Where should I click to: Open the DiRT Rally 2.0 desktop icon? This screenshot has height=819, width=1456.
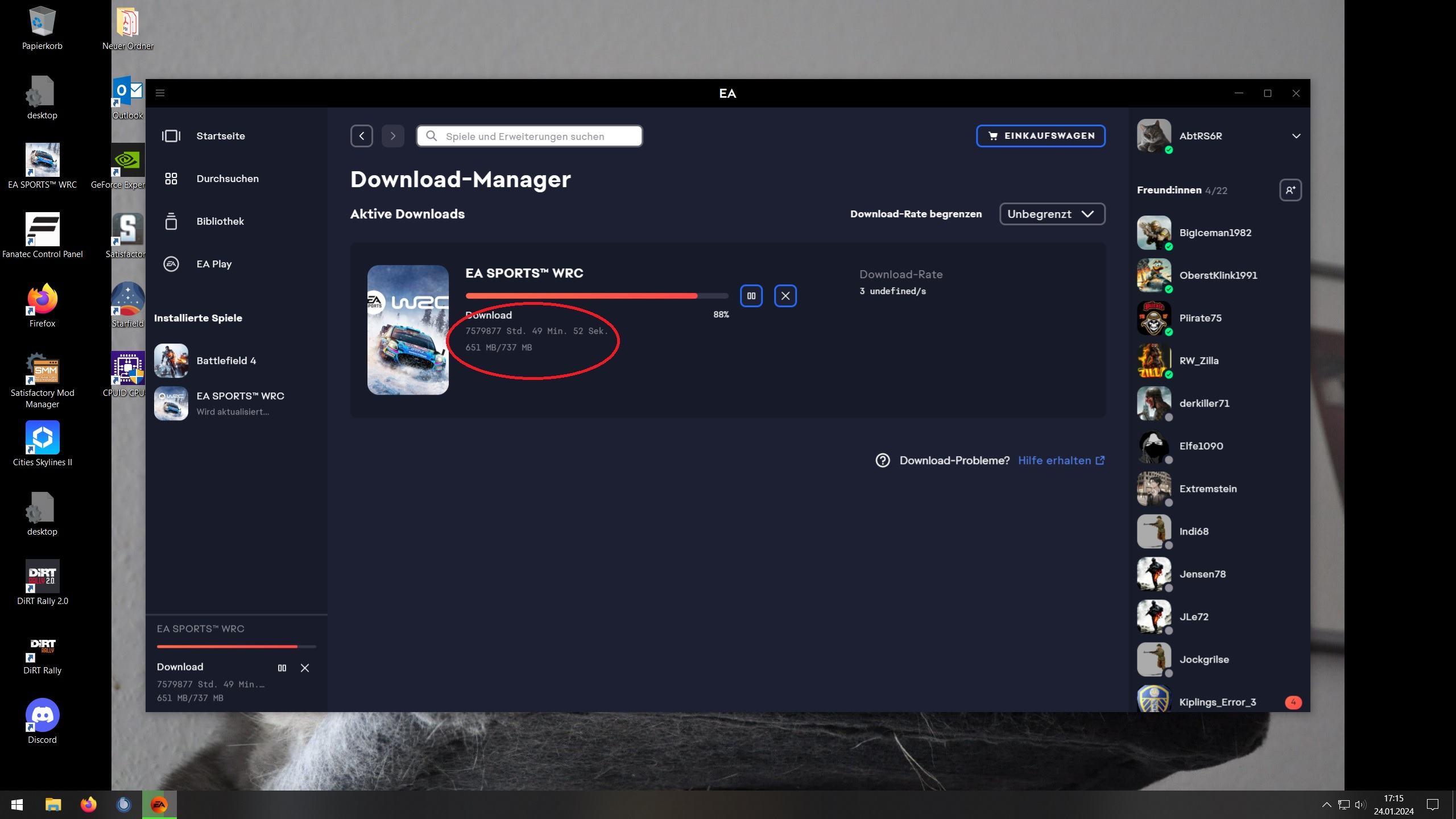[x=42, y=582]
